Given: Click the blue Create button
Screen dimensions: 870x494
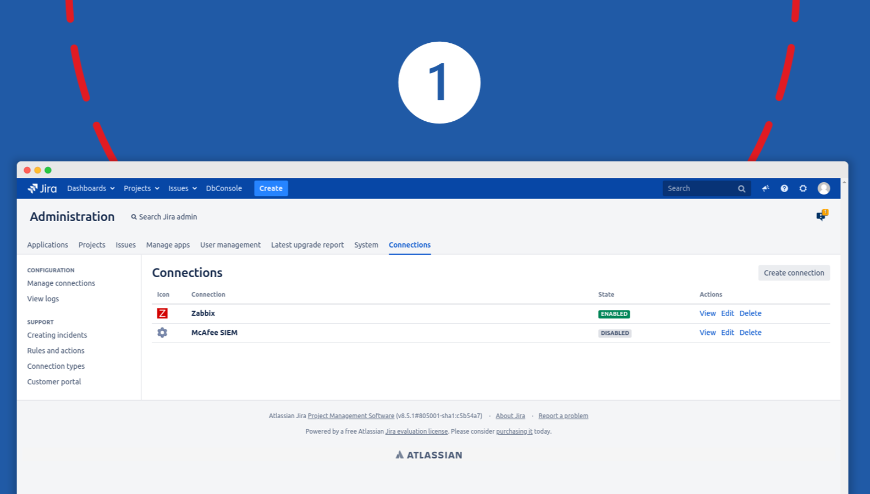Looking at the screenshot, I should pos(271,188).
